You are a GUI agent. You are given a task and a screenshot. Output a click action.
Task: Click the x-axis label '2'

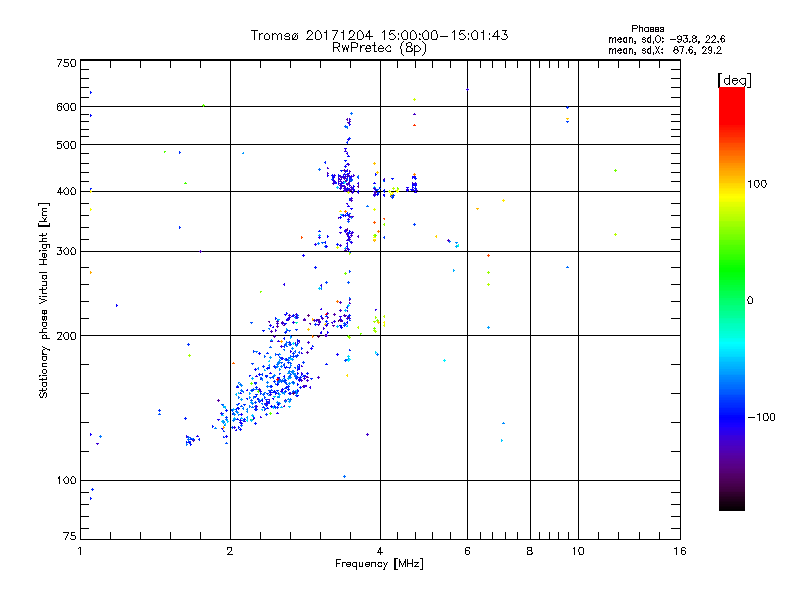point(230,551)
